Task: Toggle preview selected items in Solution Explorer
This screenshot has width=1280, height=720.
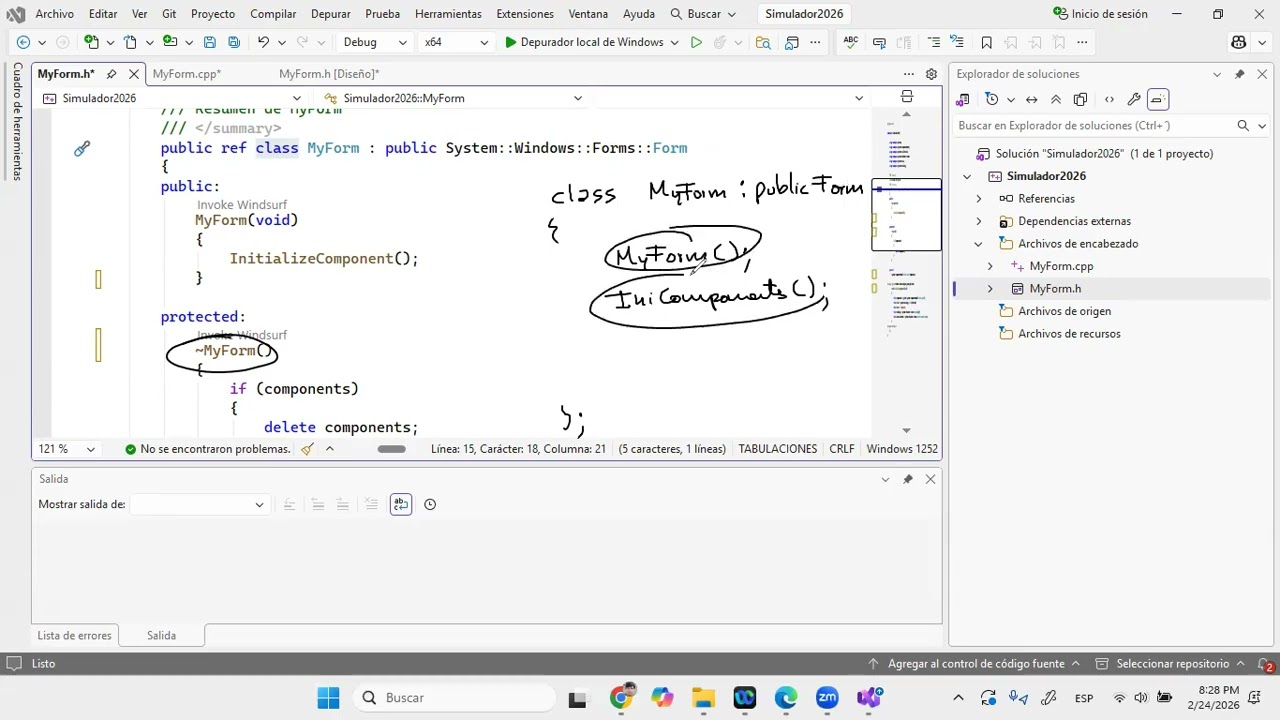Action: 1158,99
